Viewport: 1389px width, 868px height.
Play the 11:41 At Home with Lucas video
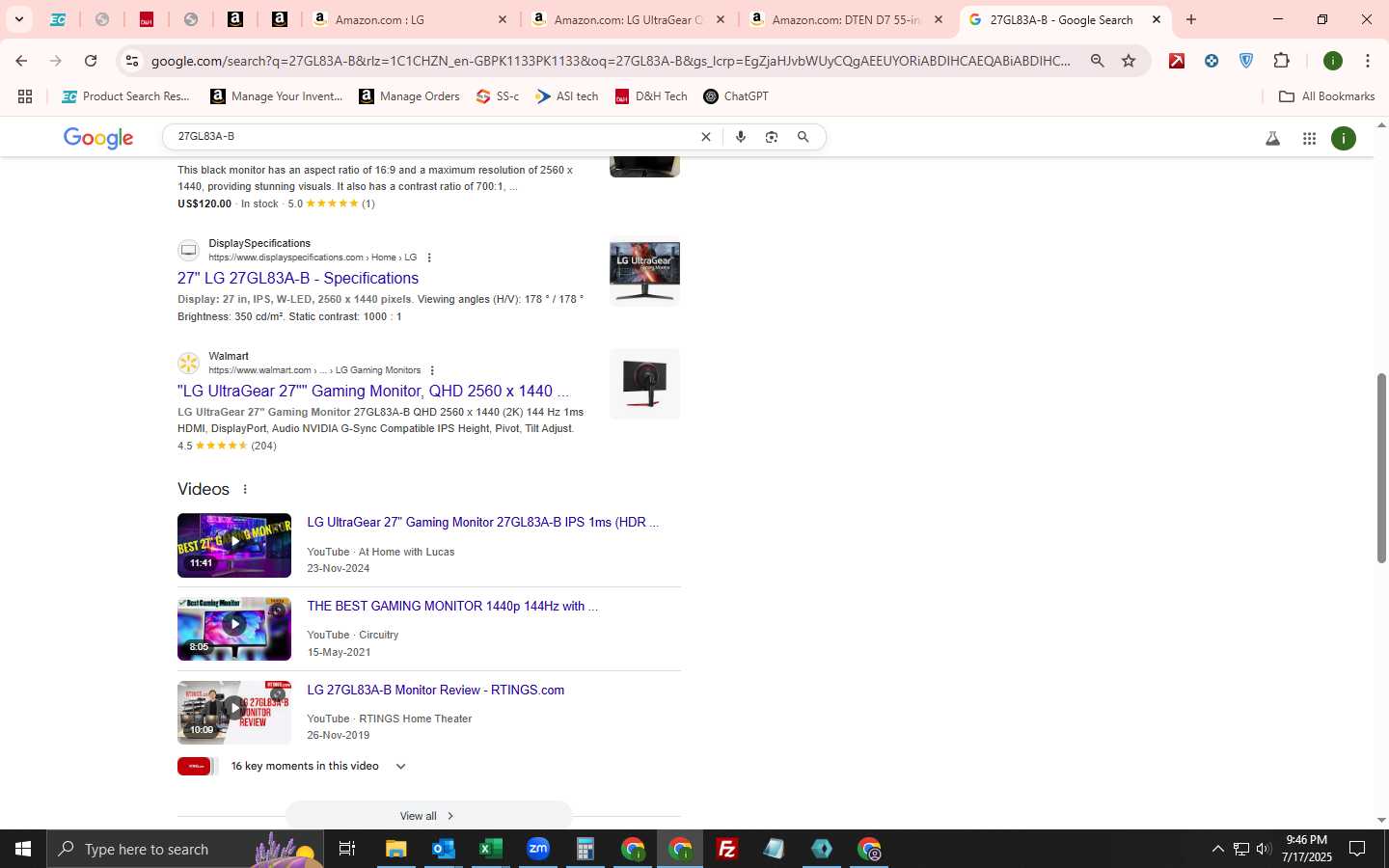click(234, 545)
